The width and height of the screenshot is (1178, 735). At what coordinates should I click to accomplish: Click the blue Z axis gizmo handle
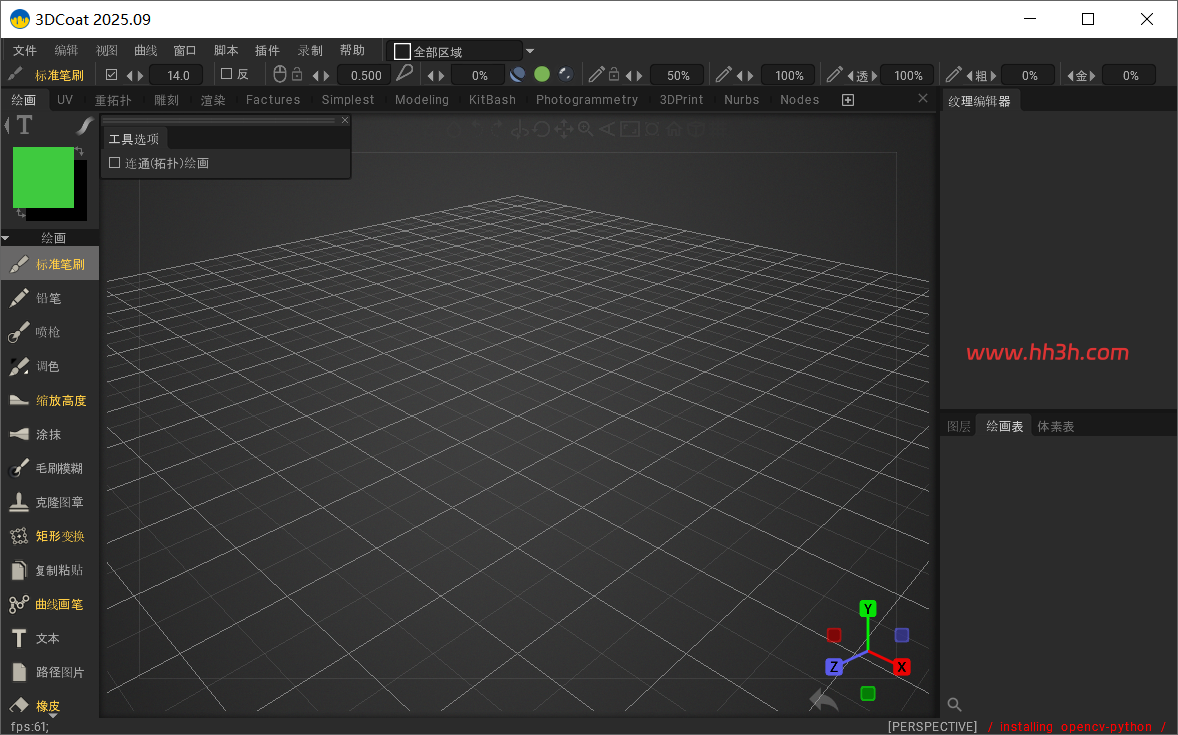[833, 667]
